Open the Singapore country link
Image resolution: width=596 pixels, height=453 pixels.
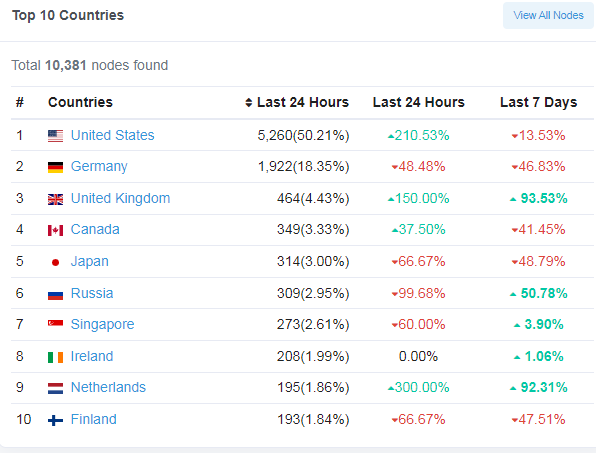(103, 325)
